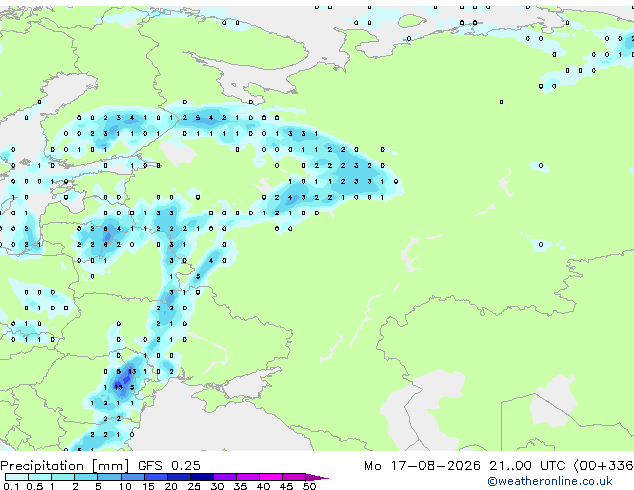Image resolution: width=634 pixels, height=490 pixels.
Task: Open the weatheronline.co.uk copyright link
Action: coord(550,481)
